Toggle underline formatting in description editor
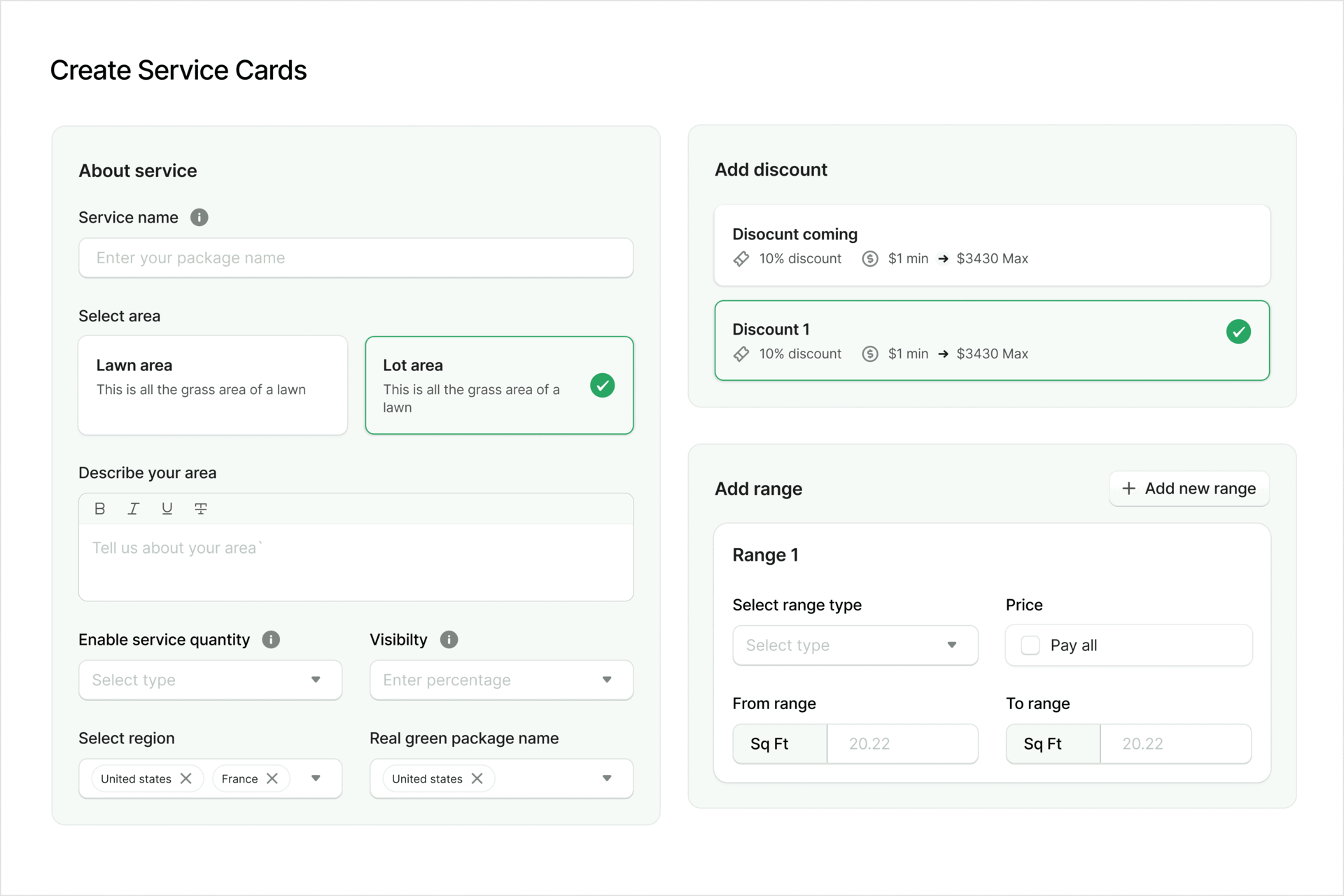Image resolution: width=1344 pixels, height=896 pixels. pyautogui.click(x=167, y=509)
